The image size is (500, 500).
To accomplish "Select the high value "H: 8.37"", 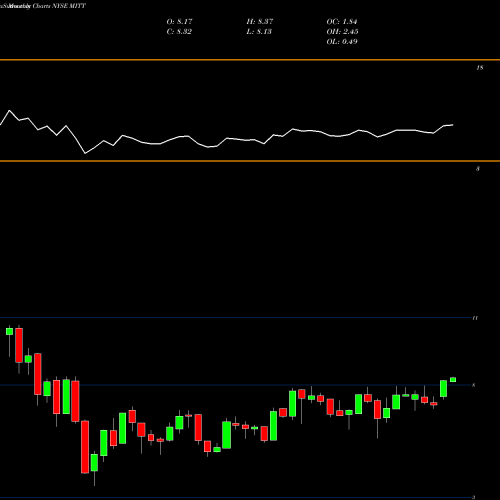I will (x=260, y=22).
